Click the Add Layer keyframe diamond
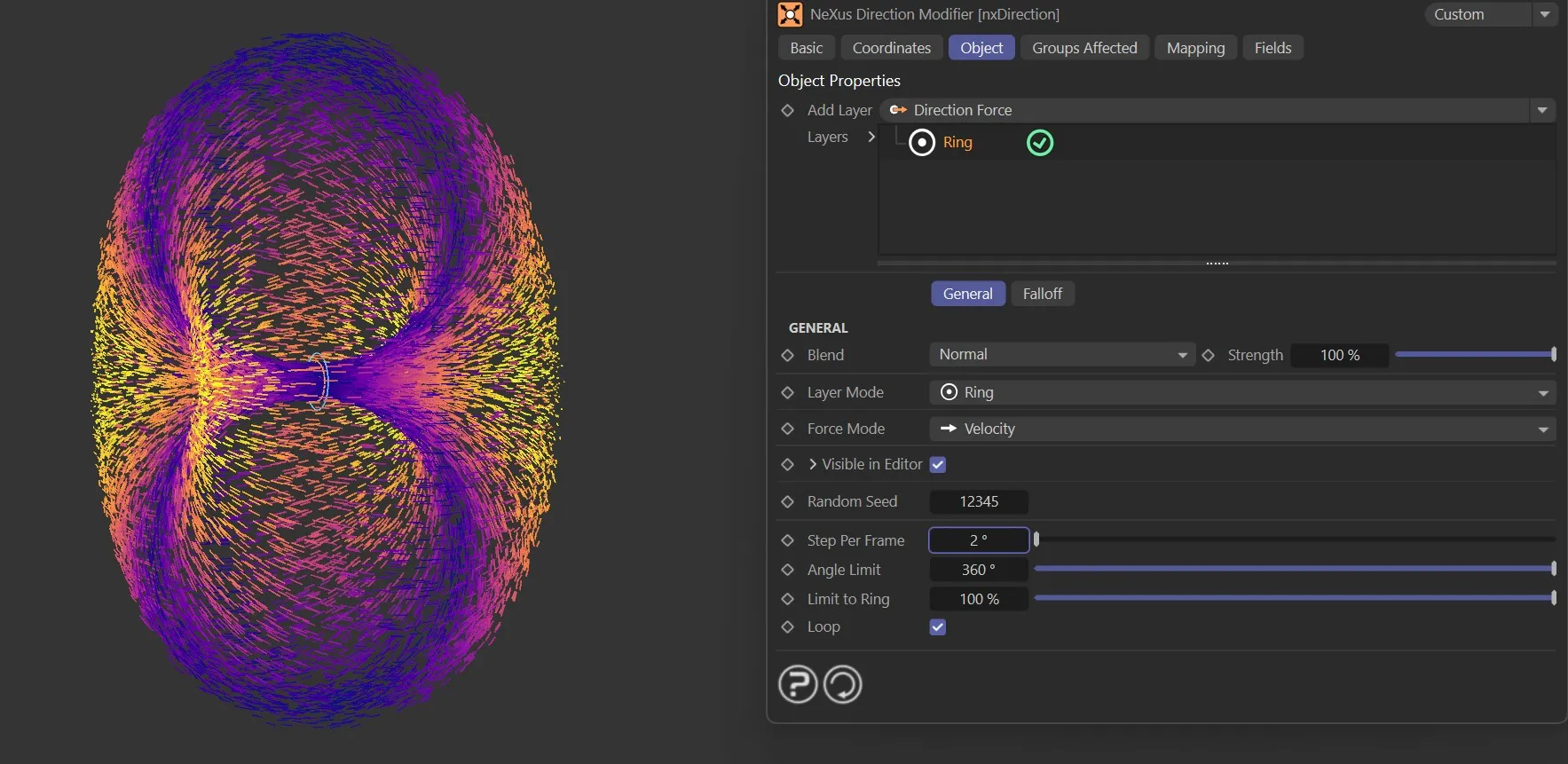 [787, 110]
